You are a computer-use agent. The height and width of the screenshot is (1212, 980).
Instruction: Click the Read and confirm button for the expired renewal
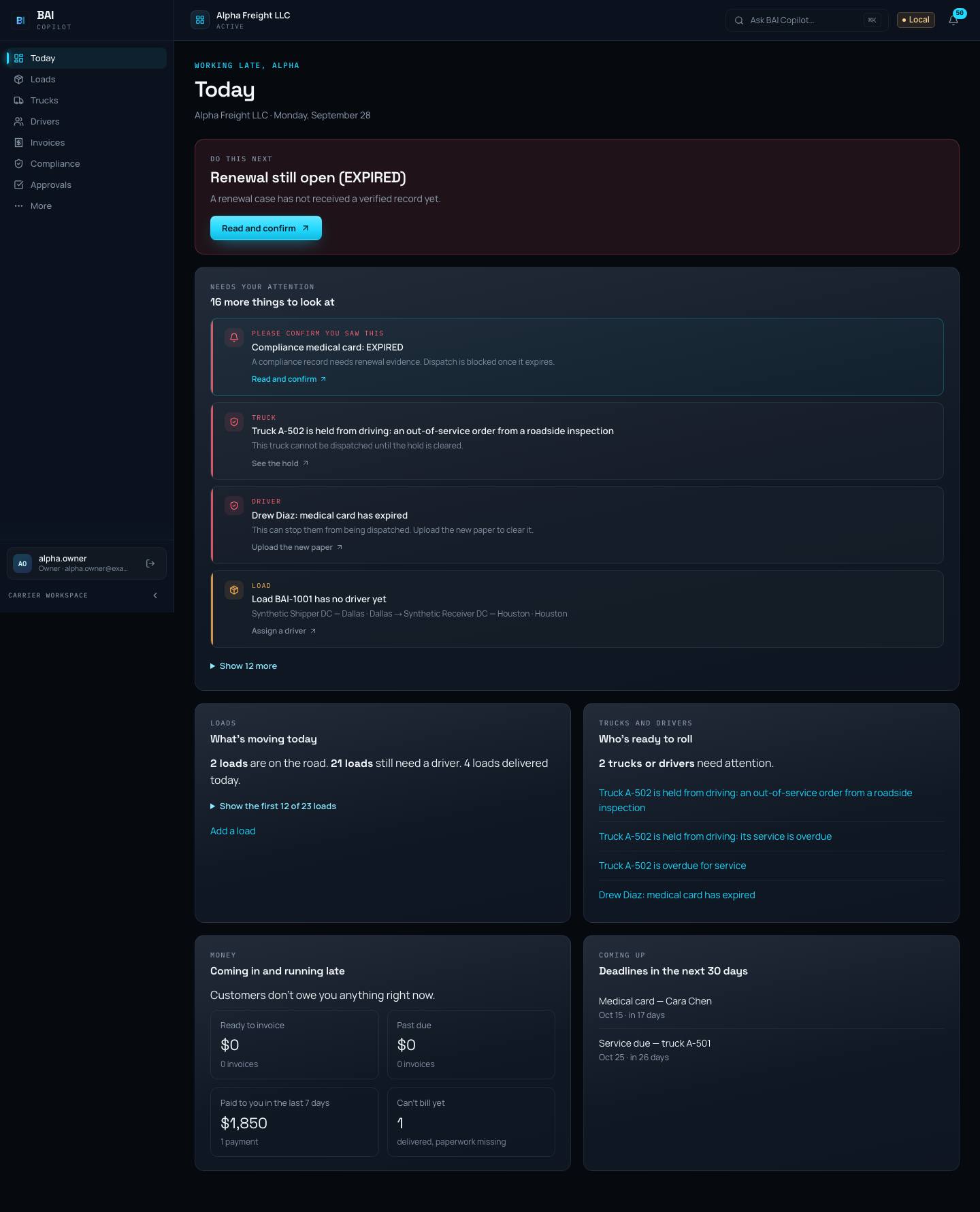(266, 228)
